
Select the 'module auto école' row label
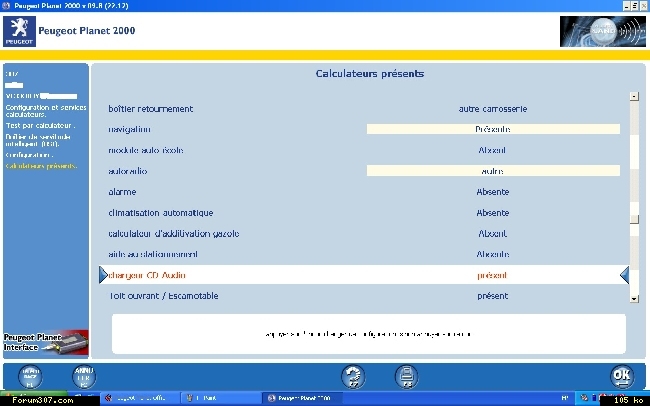tap(146, 150)
